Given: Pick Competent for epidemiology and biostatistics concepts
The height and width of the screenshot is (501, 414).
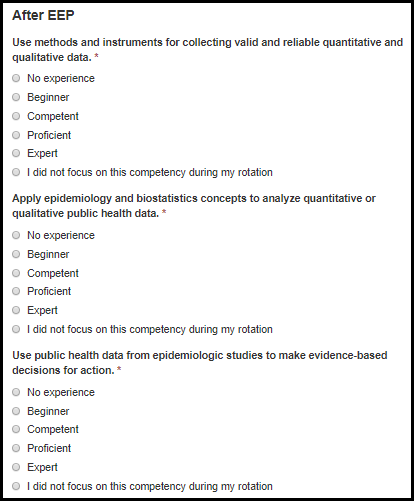Looking at the screenshot, I should pyautogui.click(x=16, y=273).
